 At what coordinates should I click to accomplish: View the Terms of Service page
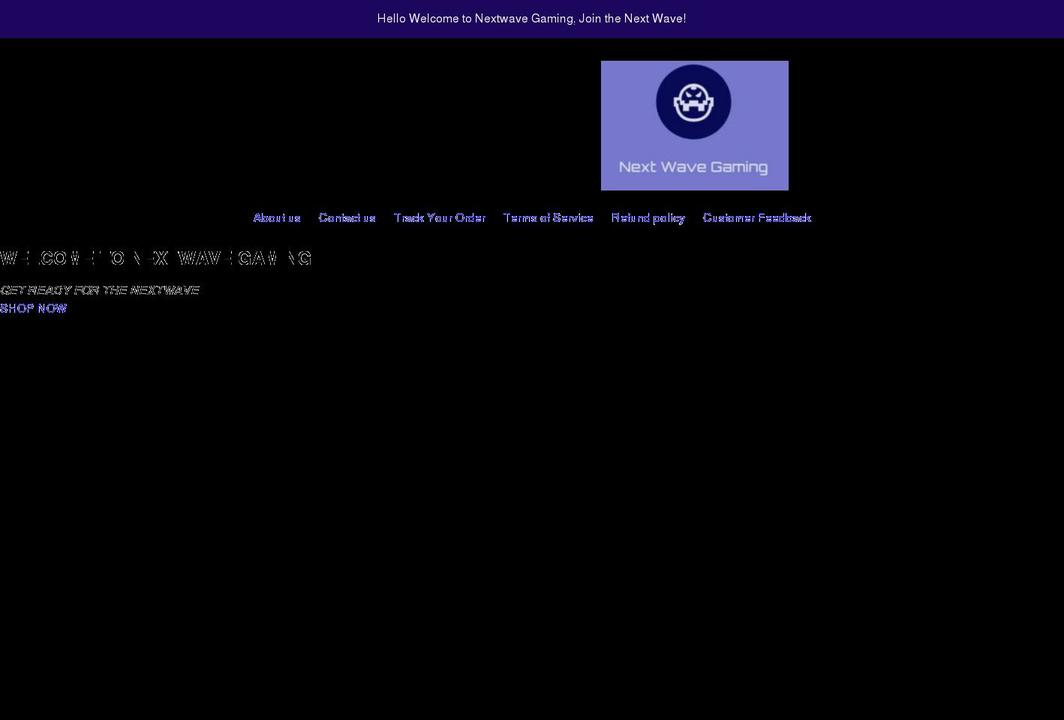(x=549, y=216)
